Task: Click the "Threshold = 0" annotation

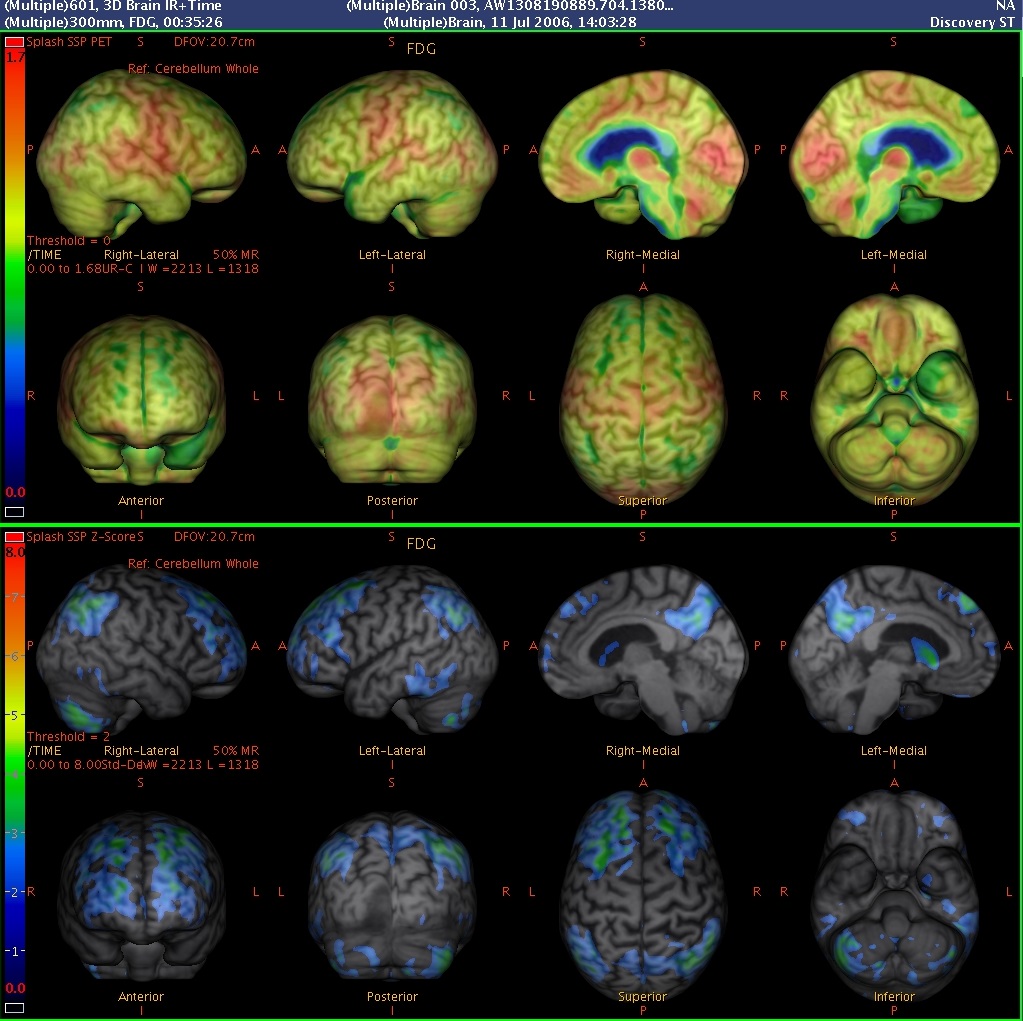Action: pyautogui.click(x=69, y=241)
